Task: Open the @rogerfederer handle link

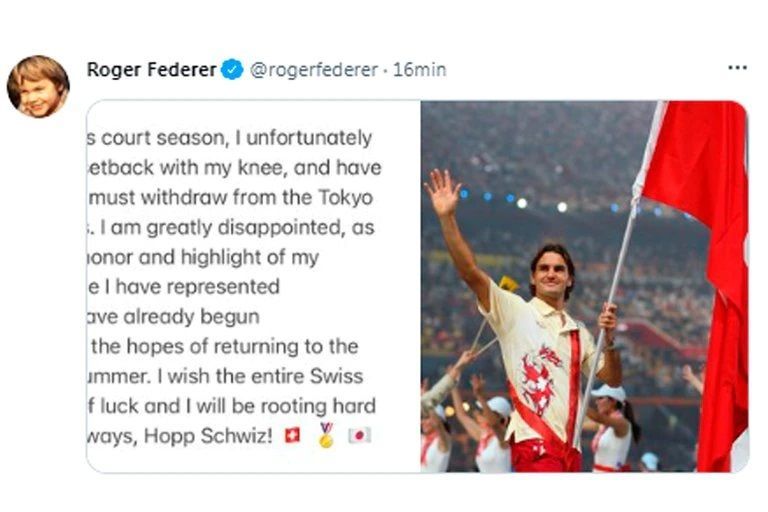Action: [314, 70]
